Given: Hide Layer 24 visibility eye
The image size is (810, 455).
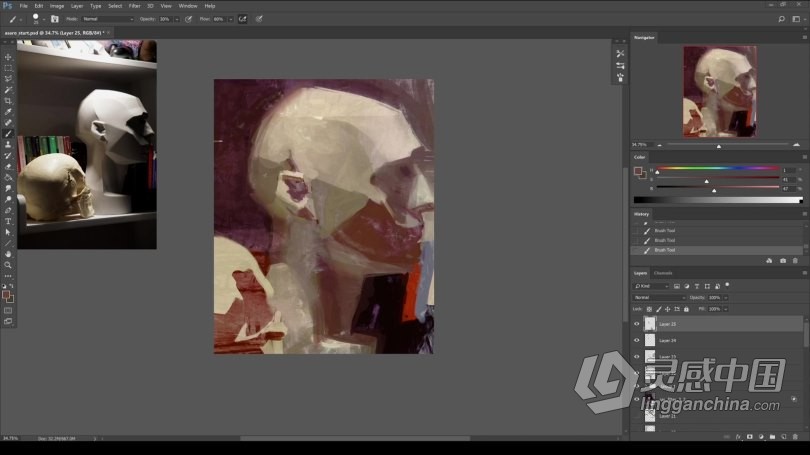Looking at the screenshot, I should click(x=636, y=340).
